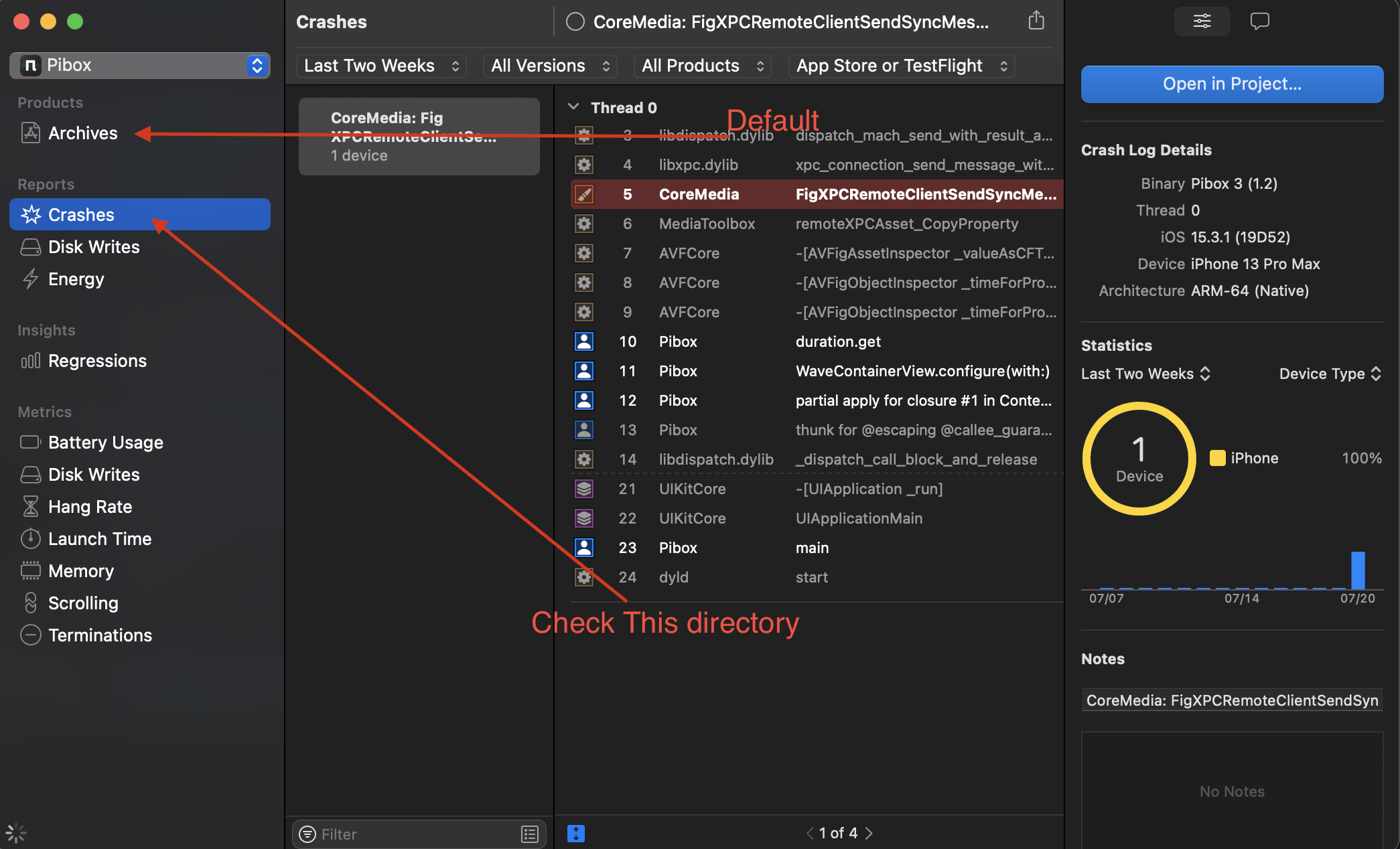Click the crash brush icon on frame 5
1400x849 pixels.
(x=584, y=194)
